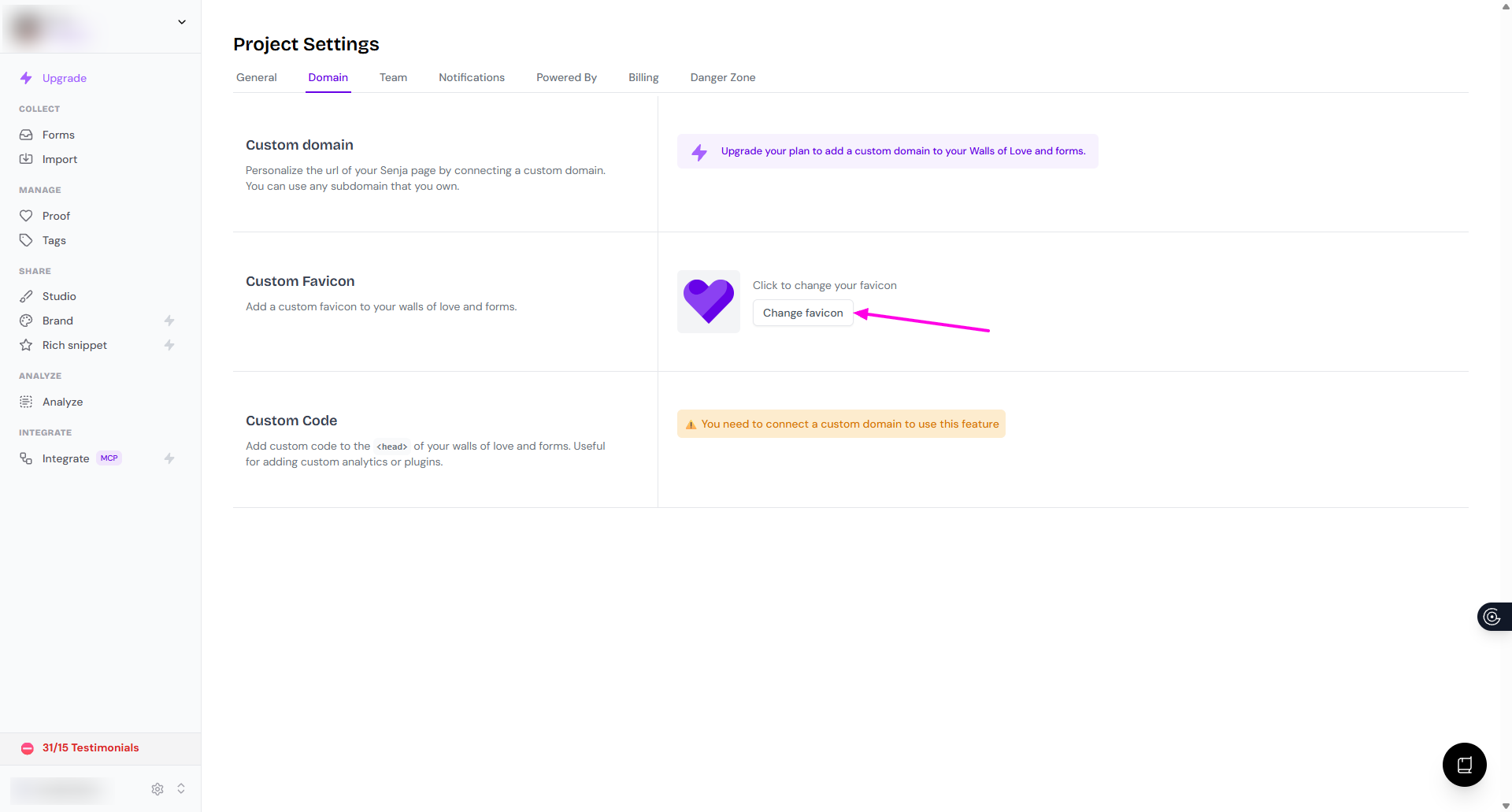Click the Forms inbox icon in sidebar
The width and height of the screenshot is (1512, 812).
coord(26,135)
